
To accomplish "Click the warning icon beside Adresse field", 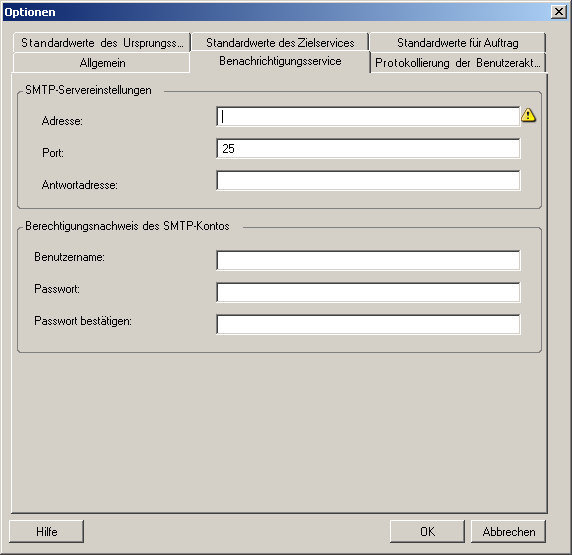I will (528, 115).
